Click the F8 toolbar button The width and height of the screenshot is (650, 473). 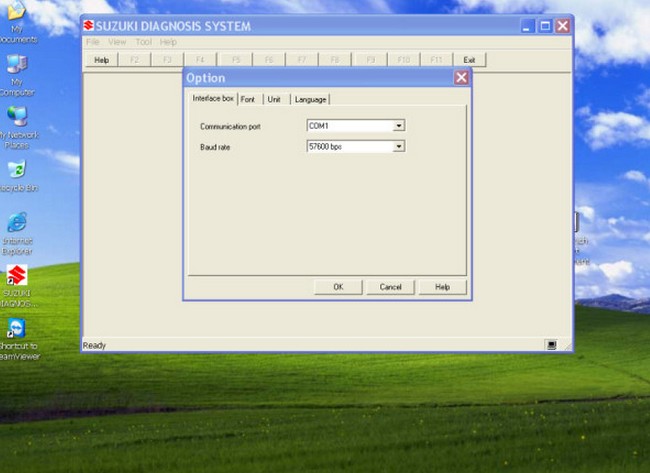[335, 60]
